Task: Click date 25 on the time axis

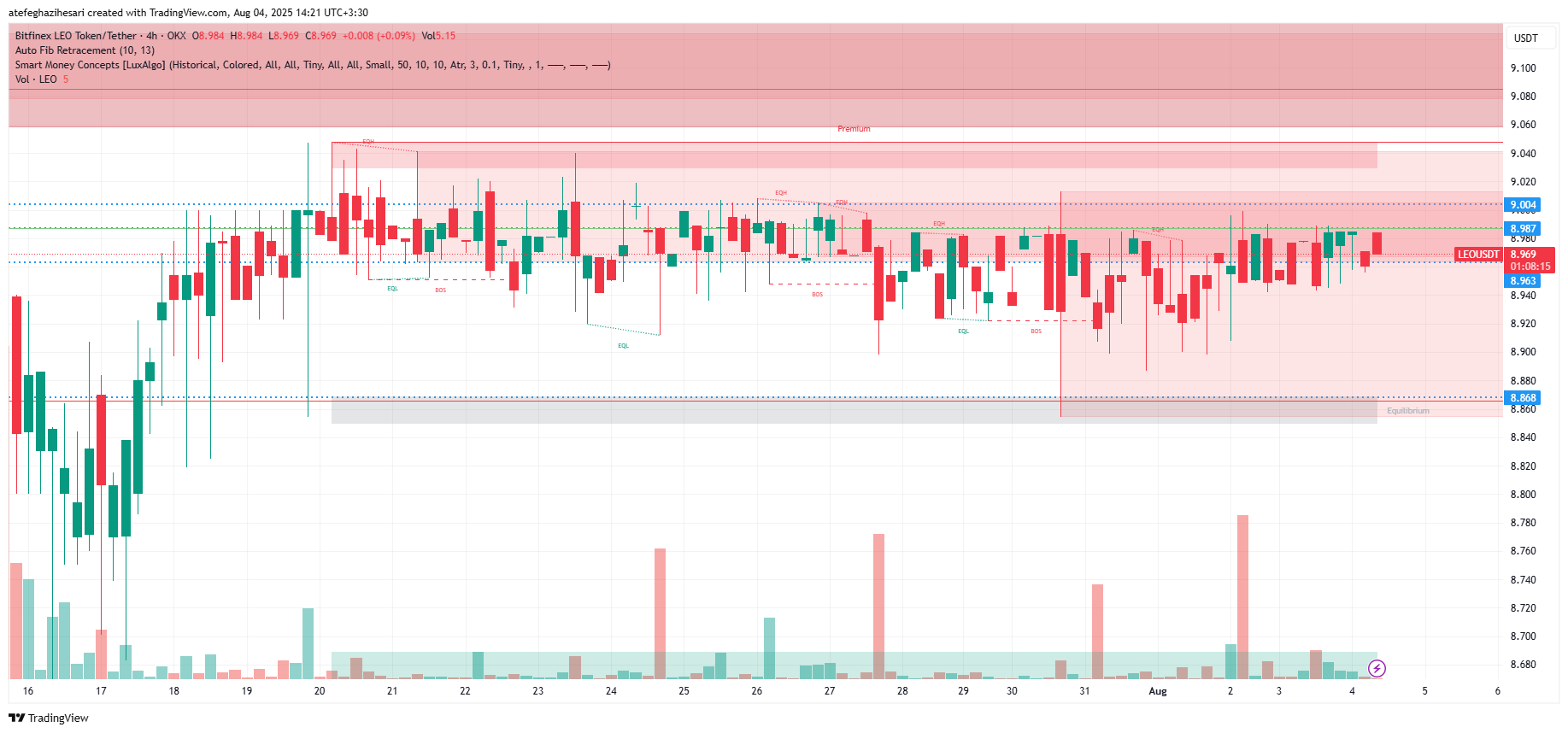Action: 684,691
